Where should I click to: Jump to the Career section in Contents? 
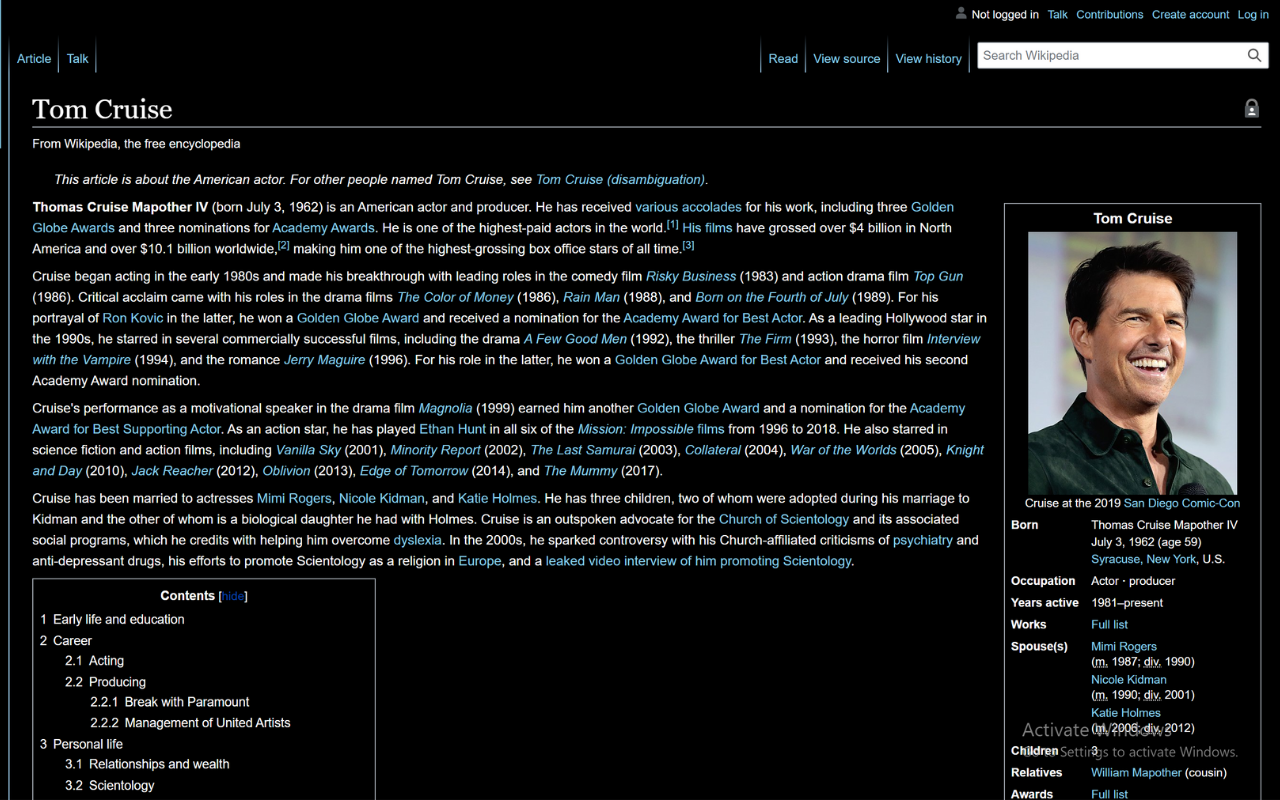(x=66, y=641)
